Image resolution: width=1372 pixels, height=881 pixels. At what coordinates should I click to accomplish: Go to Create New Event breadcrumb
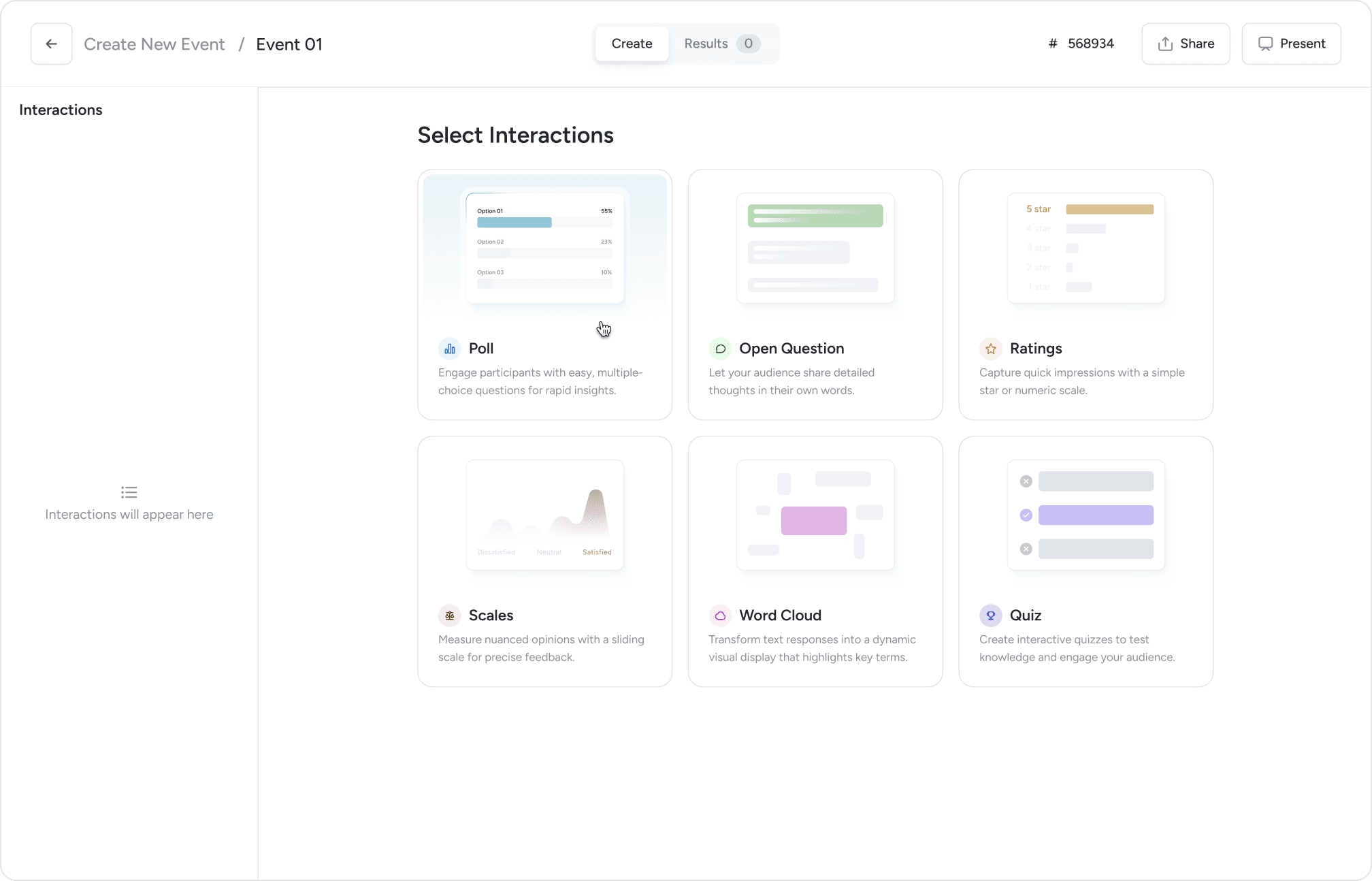[x=154, y=44]
